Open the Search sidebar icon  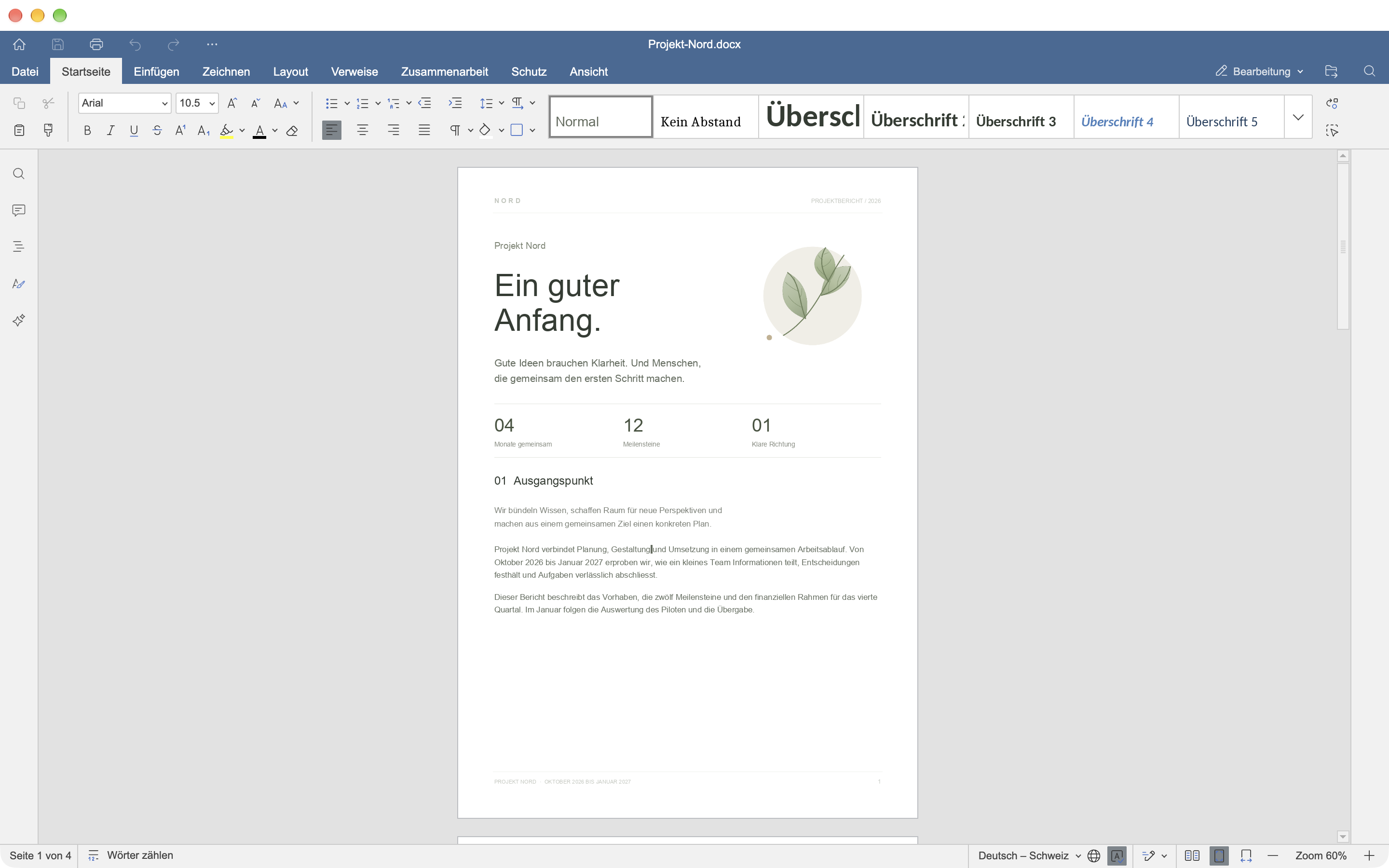coord(18,174)
